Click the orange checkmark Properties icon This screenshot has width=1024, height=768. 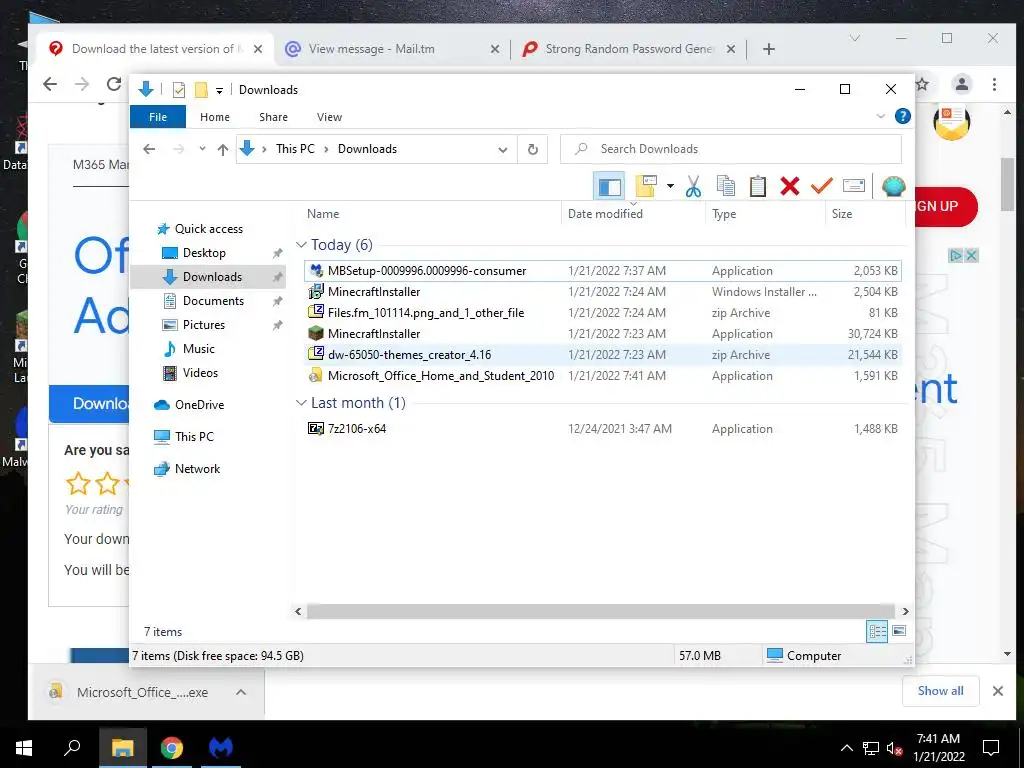[822, 186]
